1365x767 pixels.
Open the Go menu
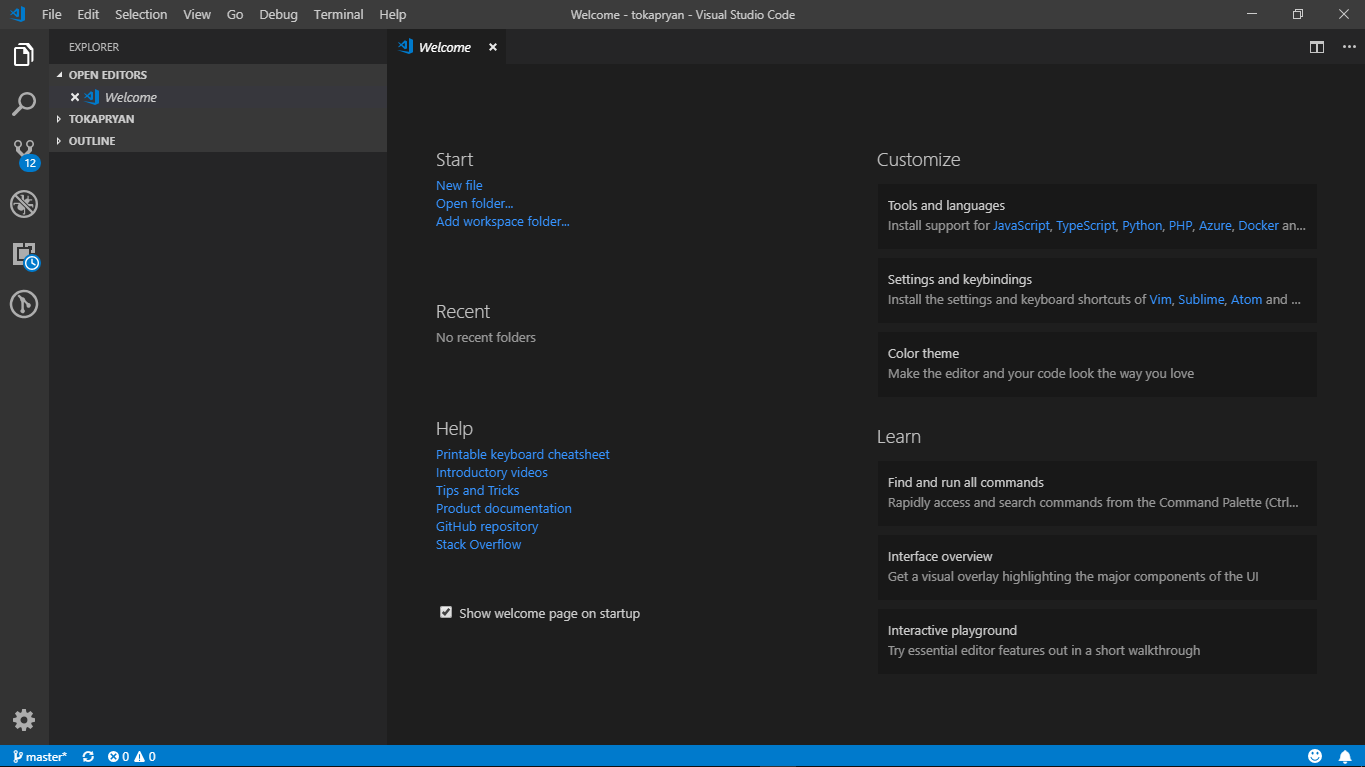[235, 14]
